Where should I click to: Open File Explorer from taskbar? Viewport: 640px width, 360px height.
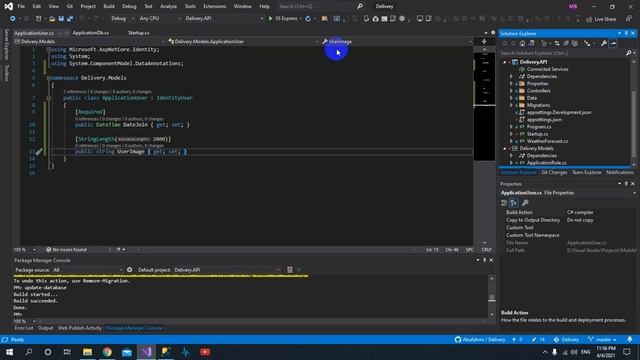pos(87,352)
